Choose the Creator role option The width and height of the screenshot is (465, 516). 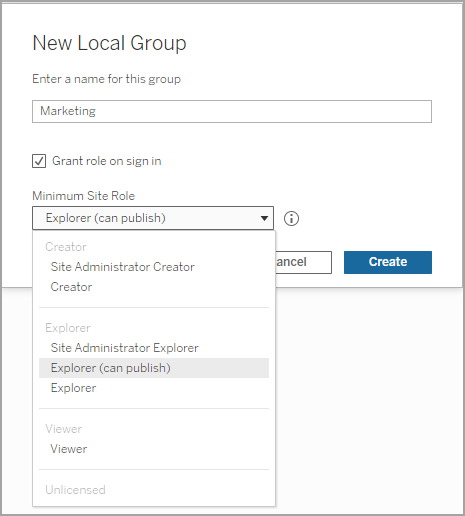click(71, 287)
